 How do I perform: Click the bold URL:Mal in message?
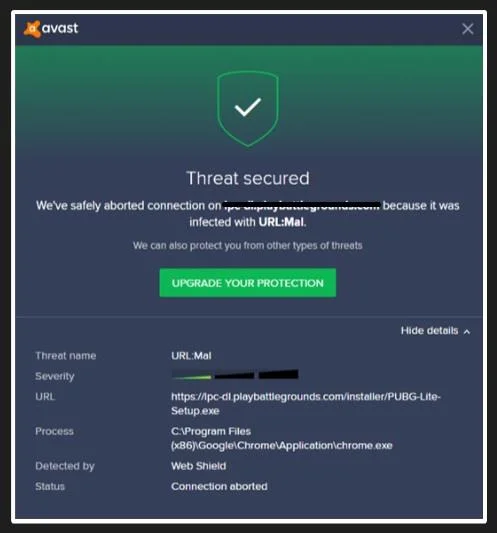[x=281, y=222]
